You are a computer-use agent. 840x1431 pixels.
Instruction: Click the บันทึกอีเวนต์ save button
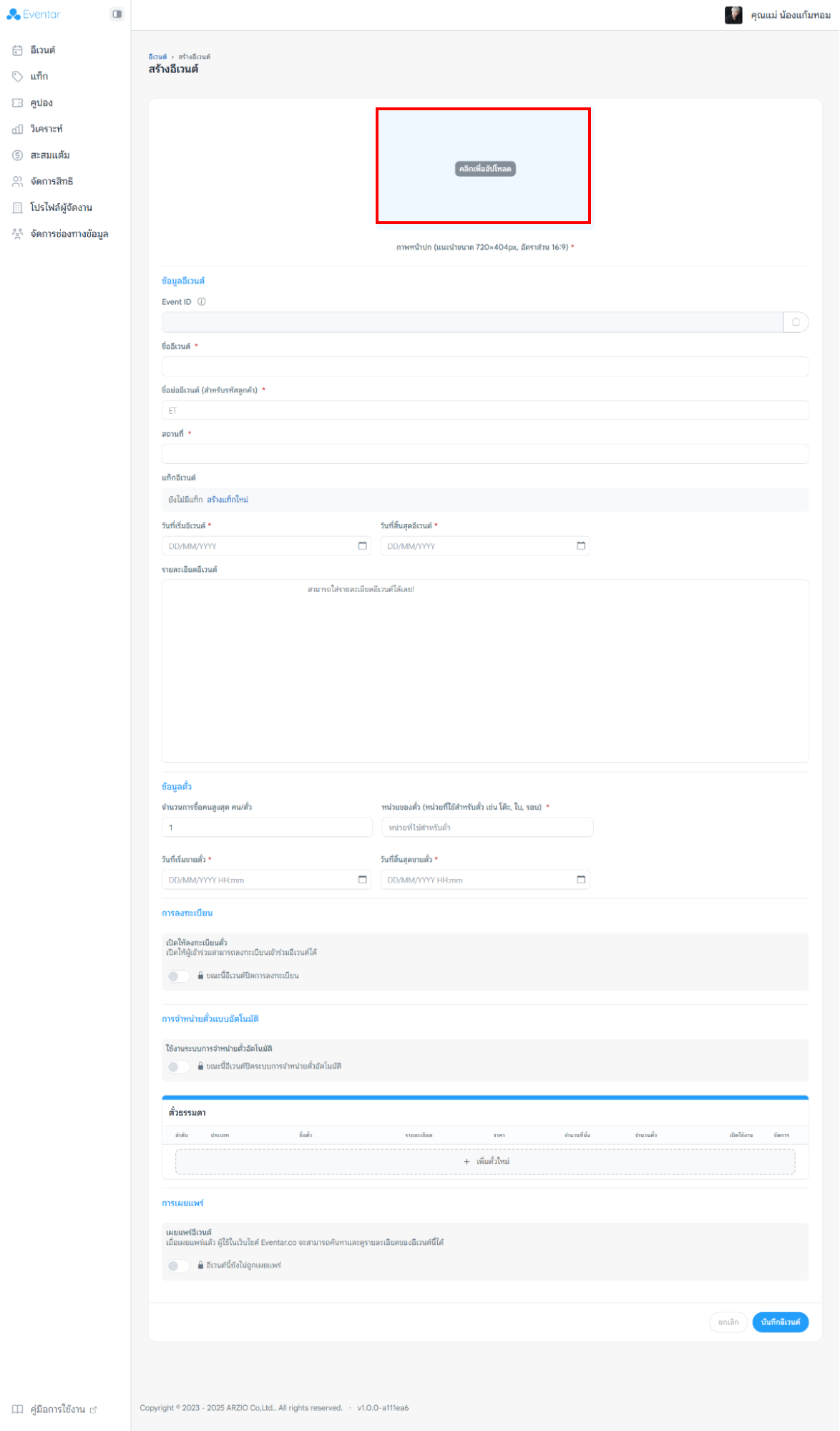781,1322
